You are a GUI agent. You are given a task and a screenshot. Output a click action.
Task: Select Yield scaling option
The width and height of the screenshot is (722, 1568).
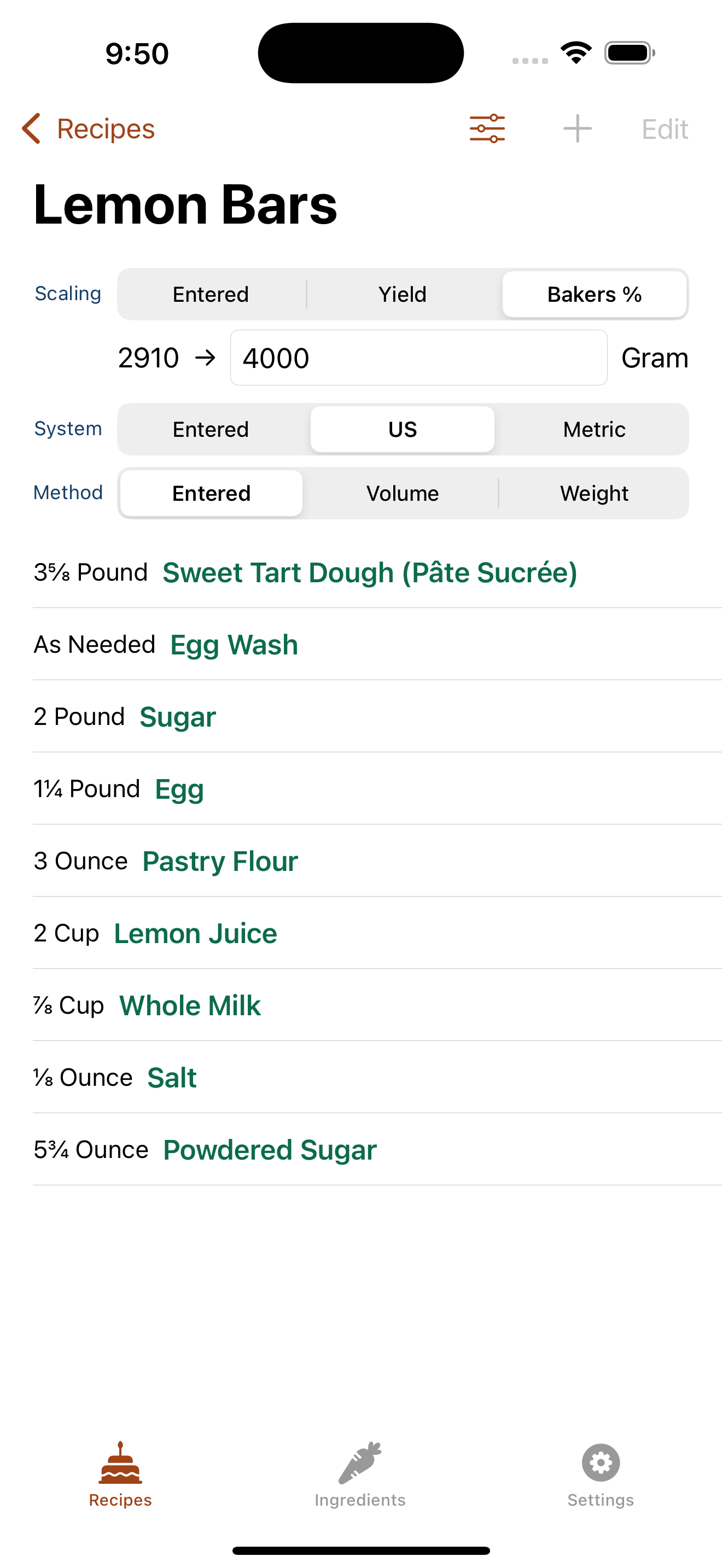pos(403,294)
